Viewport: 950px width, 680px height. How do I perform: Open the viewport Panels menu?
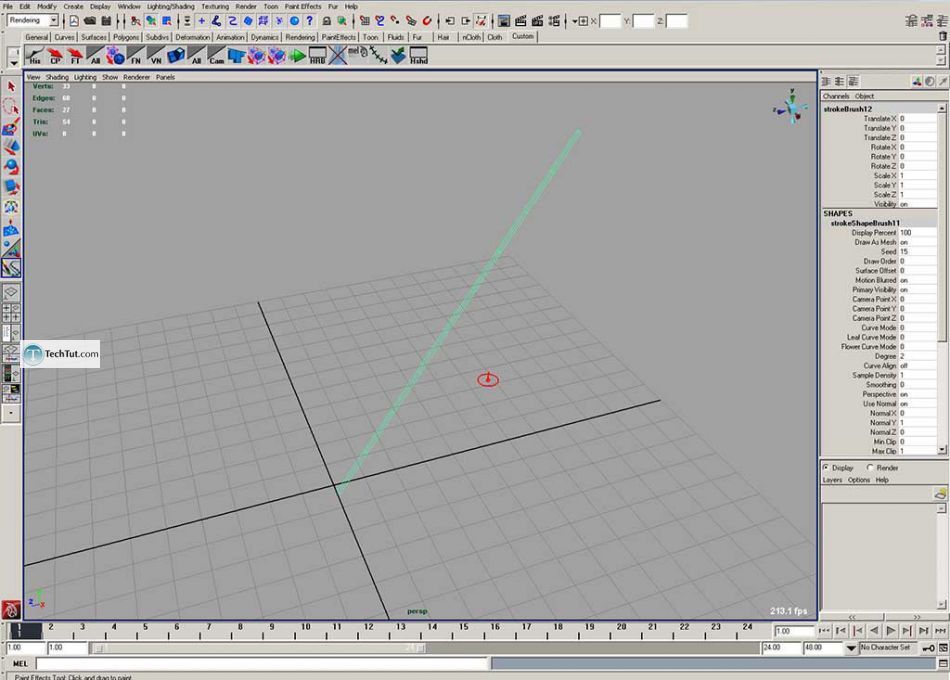tap(165, 77)
